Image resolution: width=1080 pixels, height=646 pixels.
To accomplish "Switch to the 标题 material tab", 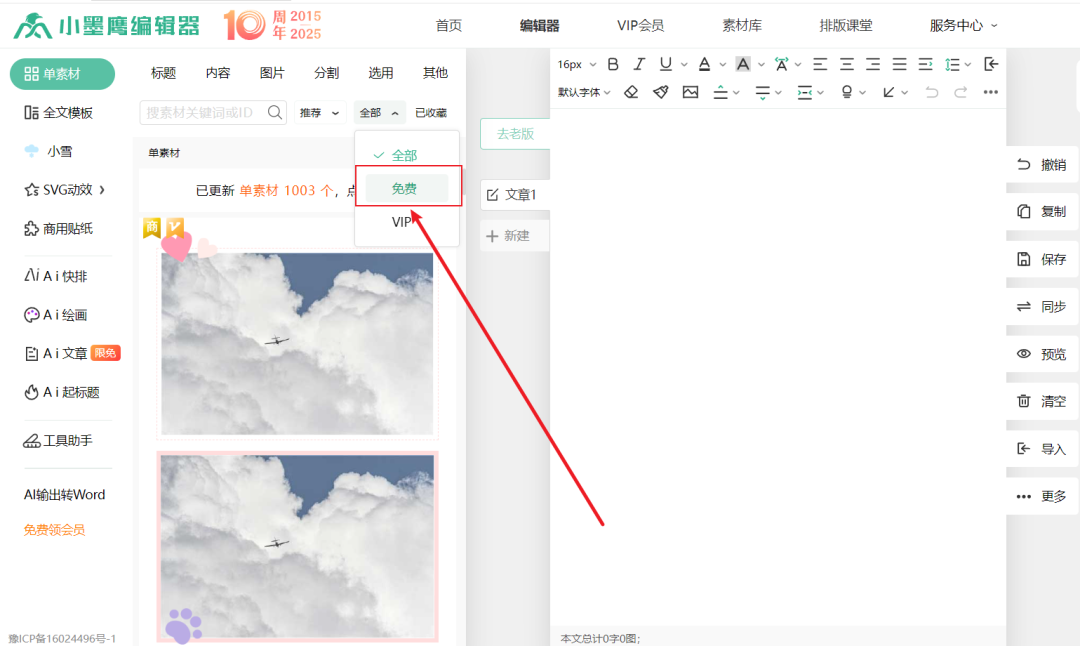I will click(x=163, y=73).
